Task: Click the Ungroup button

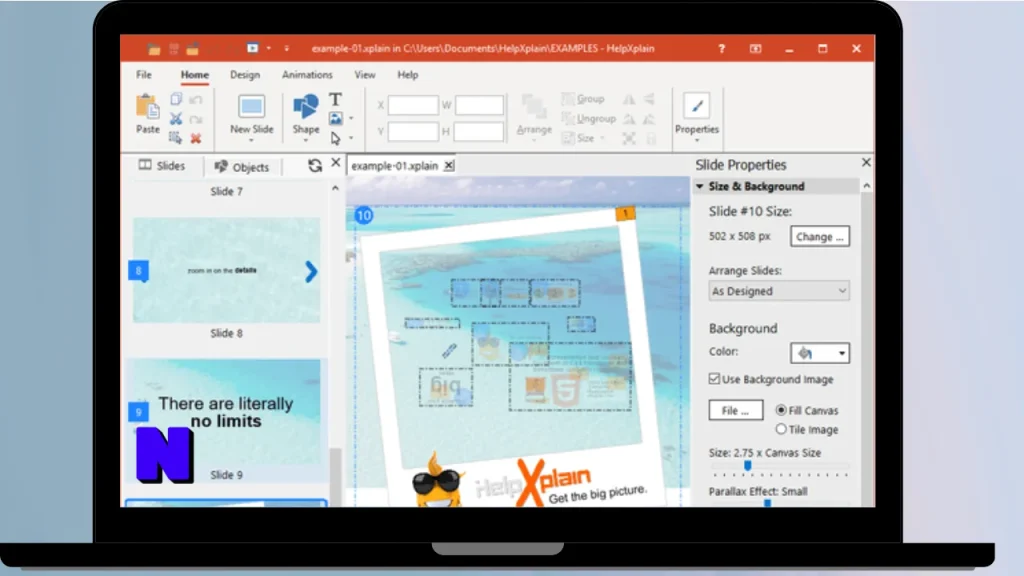Action: (589, 119)
